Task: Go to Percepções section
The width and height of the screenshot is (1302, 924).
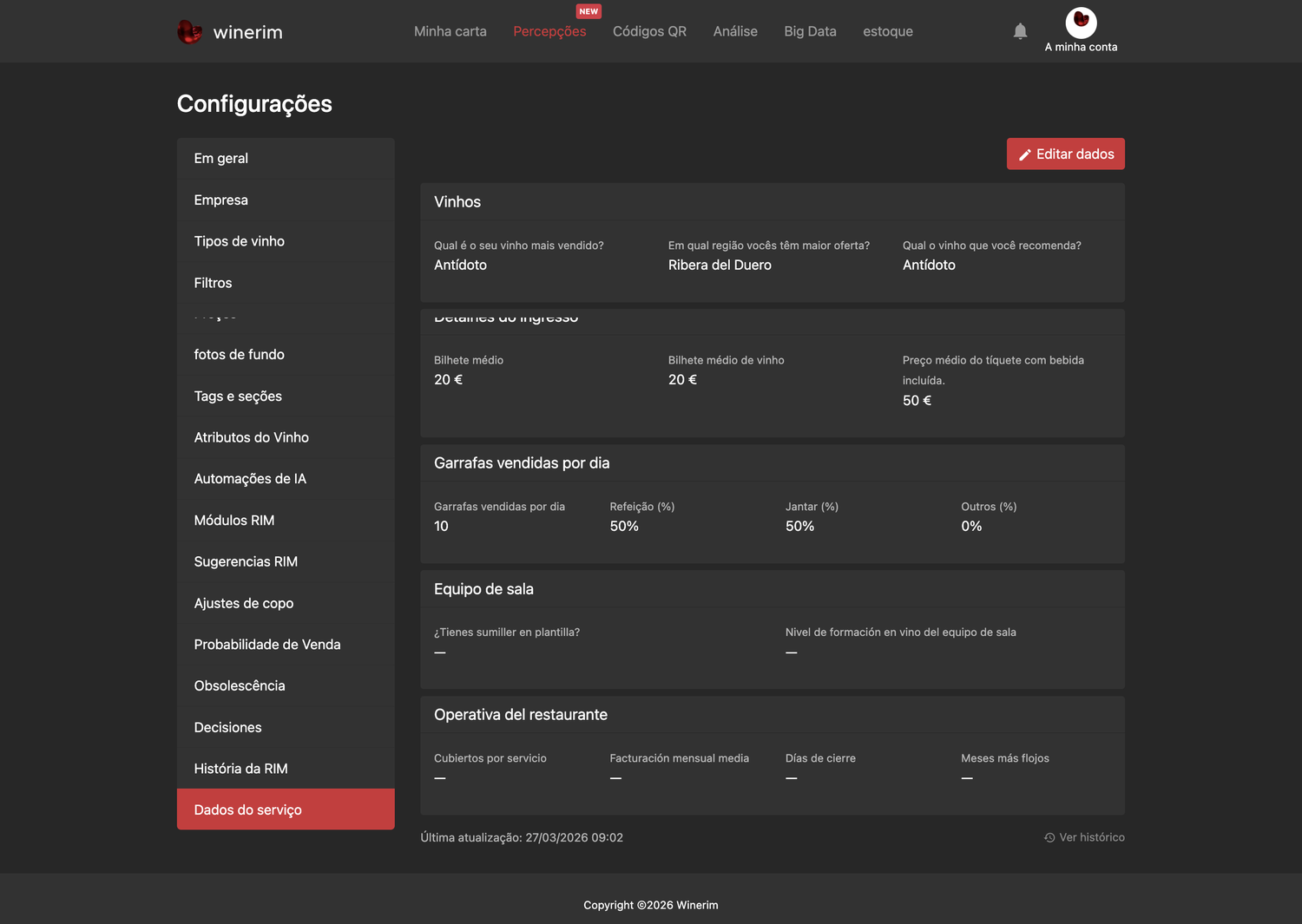Action: click(x=549, y=31)
